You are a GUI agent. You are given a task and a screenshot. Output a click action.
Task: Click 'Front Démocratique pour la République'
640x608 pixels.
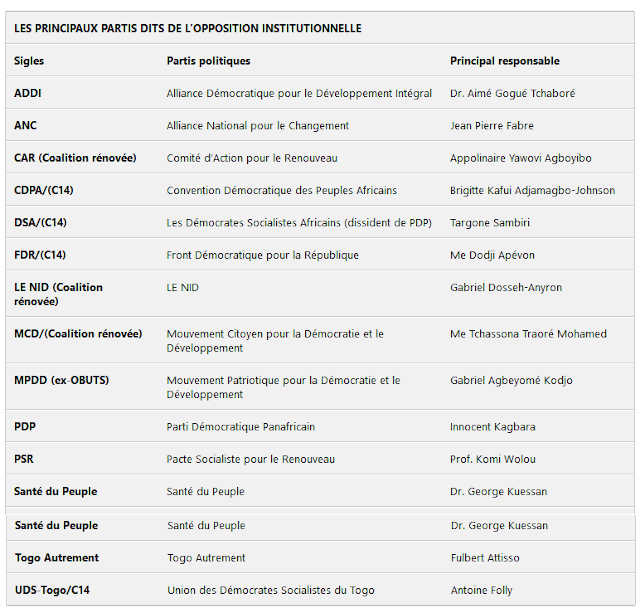pos(262,255)
